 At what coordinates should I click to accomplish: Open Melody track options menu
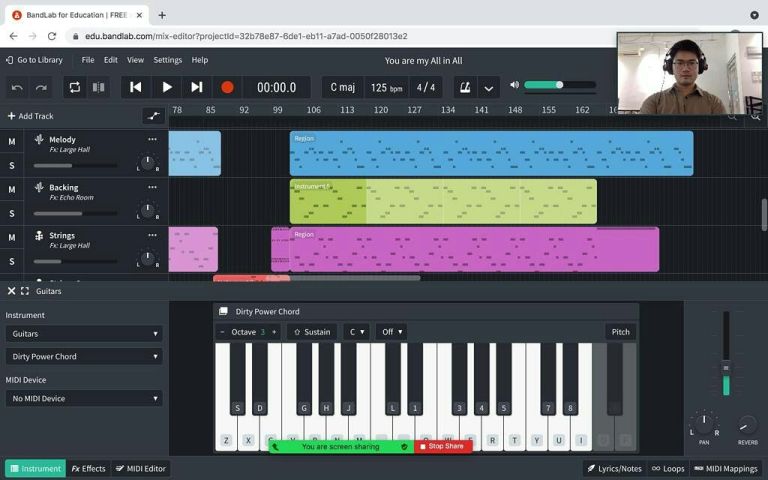152,139
